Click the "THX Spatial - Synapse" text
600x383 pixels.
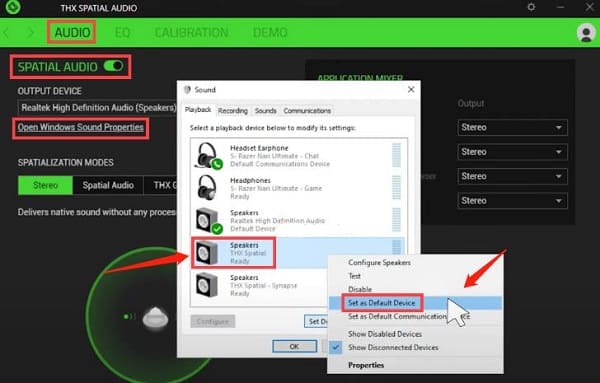point(264,285)
